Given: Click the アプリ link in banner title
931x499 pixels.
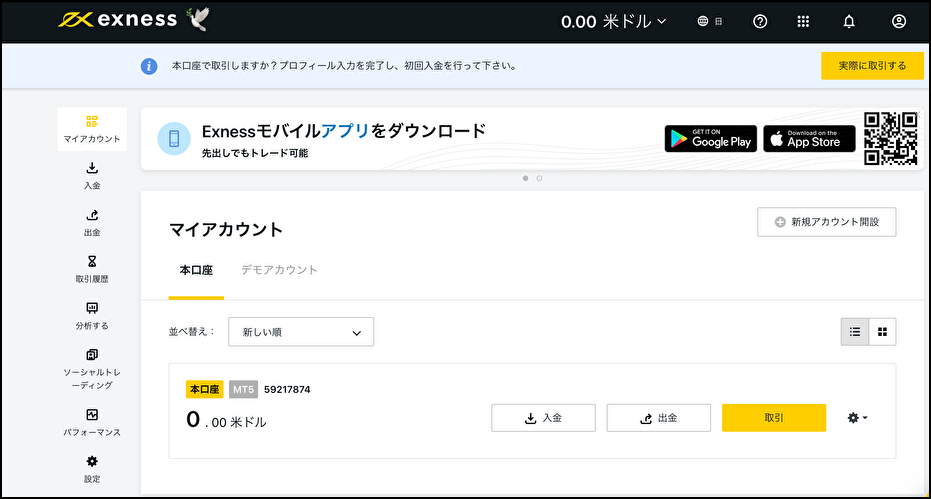Looking at the screenshot, I should [345, 130].
